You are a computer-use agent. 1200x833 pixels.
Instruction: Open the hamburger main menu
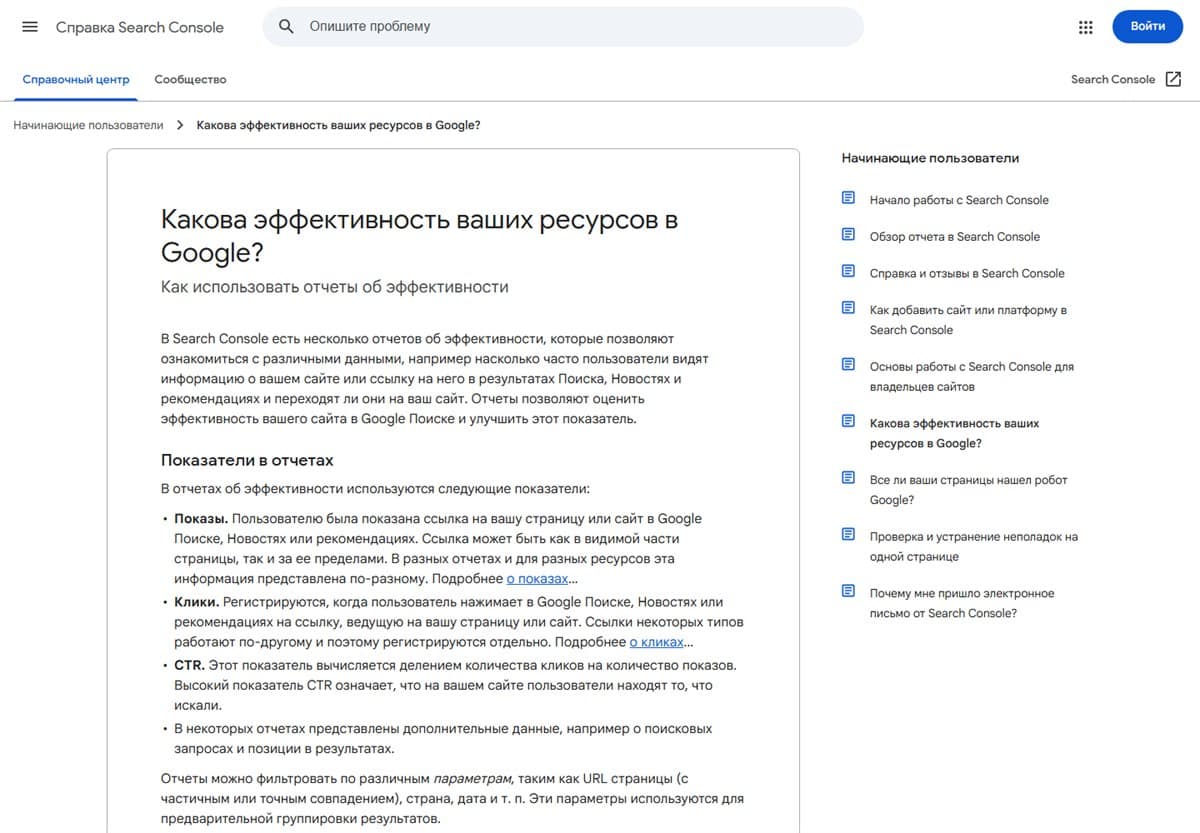point(30,27)
